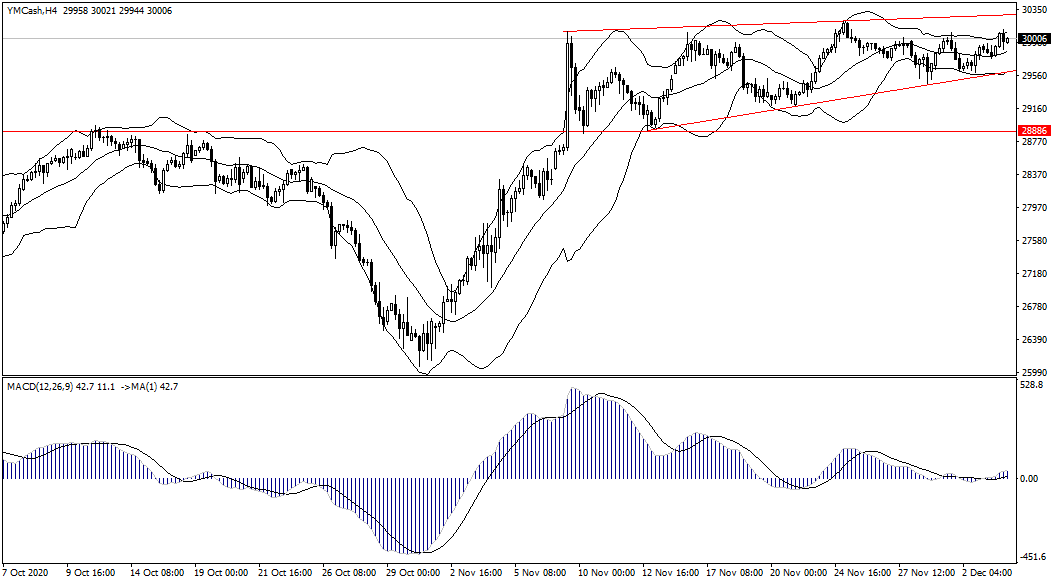
Task: Select the 25990 price scale label
Action: pos(1034,372)
